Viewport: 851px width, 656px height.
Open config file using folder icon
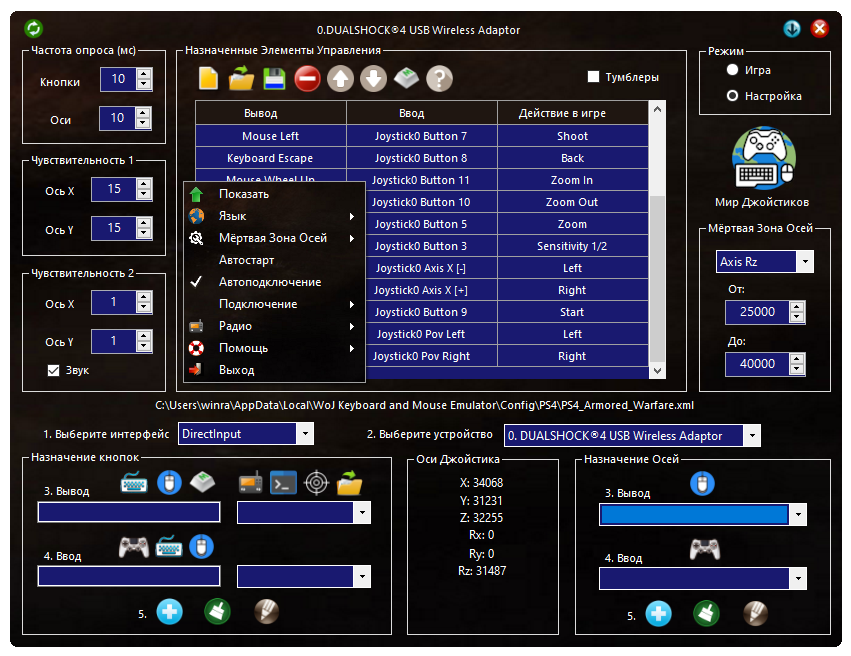(x=241, y=79)
